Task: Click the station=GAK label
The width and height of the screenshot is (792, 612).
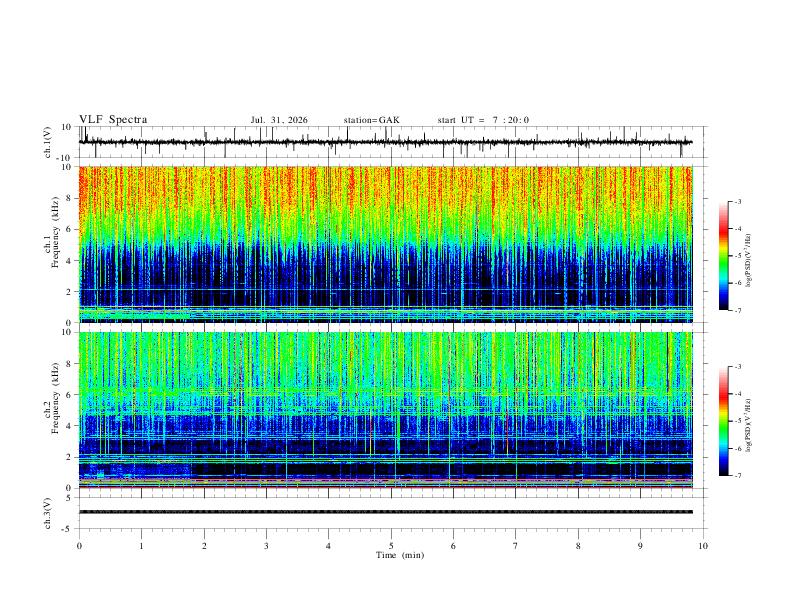Action: point(371,120)
